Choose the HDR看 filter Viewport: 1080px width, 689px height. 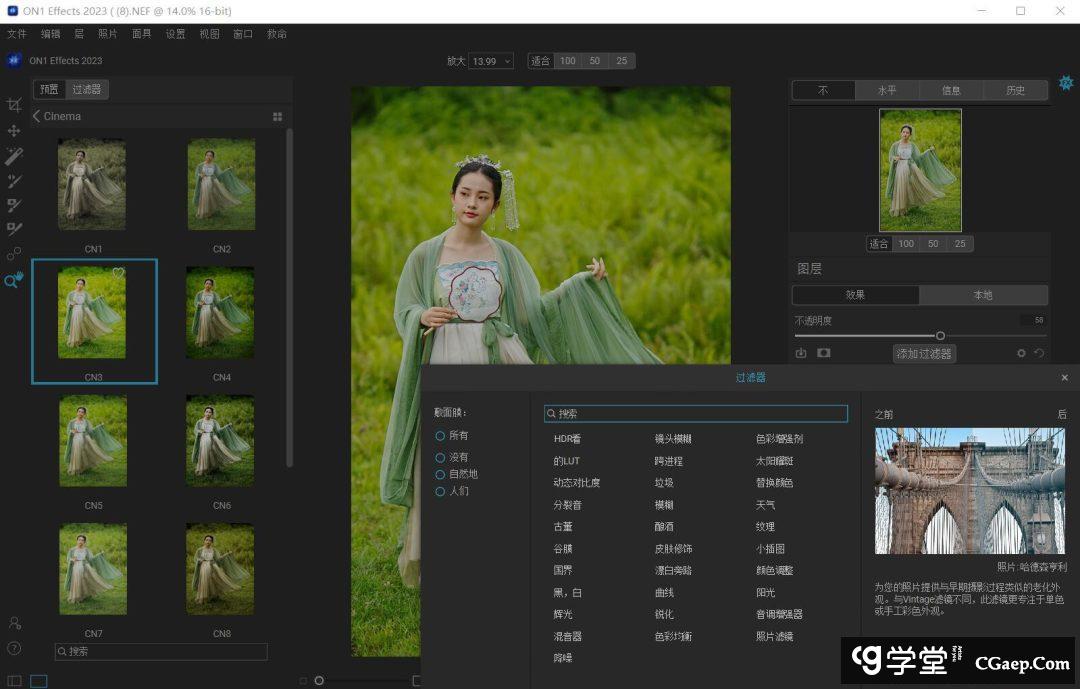(x=567, y=439)
